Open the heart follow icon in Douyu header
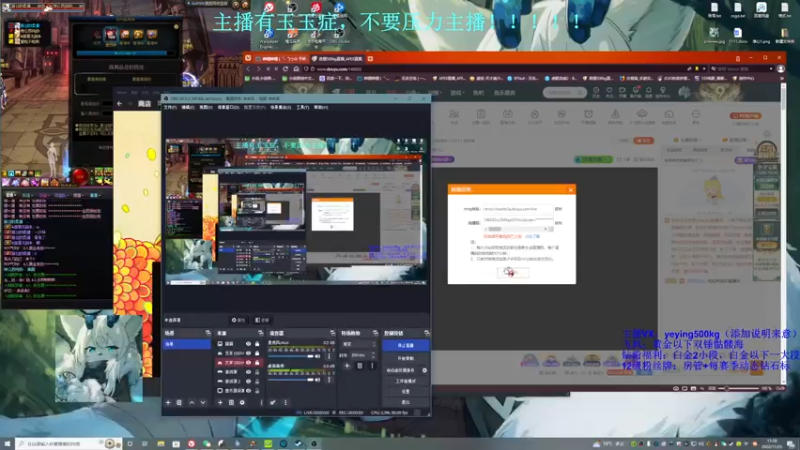The height and width of the screenshot is (450, 800). [x=609, y=91]
